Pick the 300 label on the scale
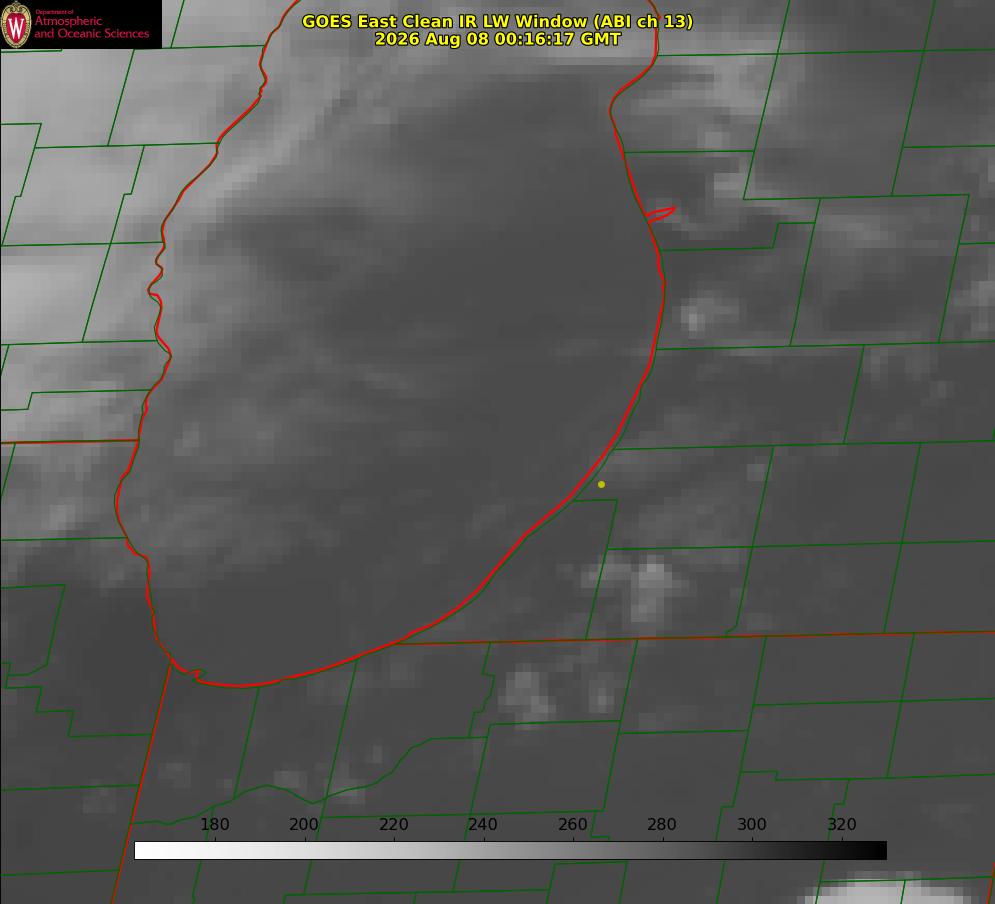995x904 pixels. [x=752, y=824]
